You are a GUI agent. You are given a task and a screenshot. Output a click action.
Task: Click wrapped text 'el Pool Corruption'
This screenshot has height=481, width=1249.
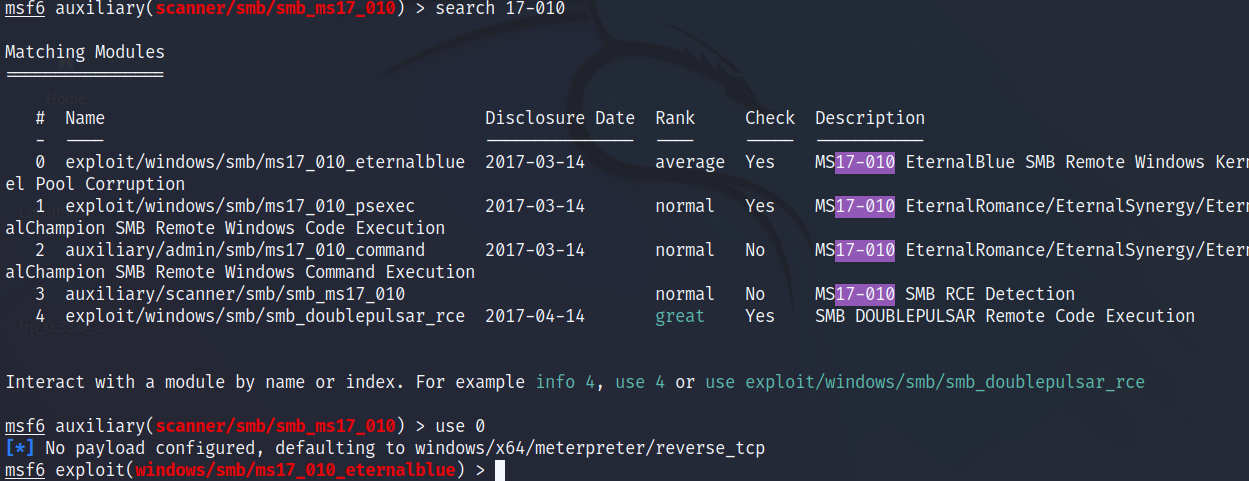pos(95,184)
